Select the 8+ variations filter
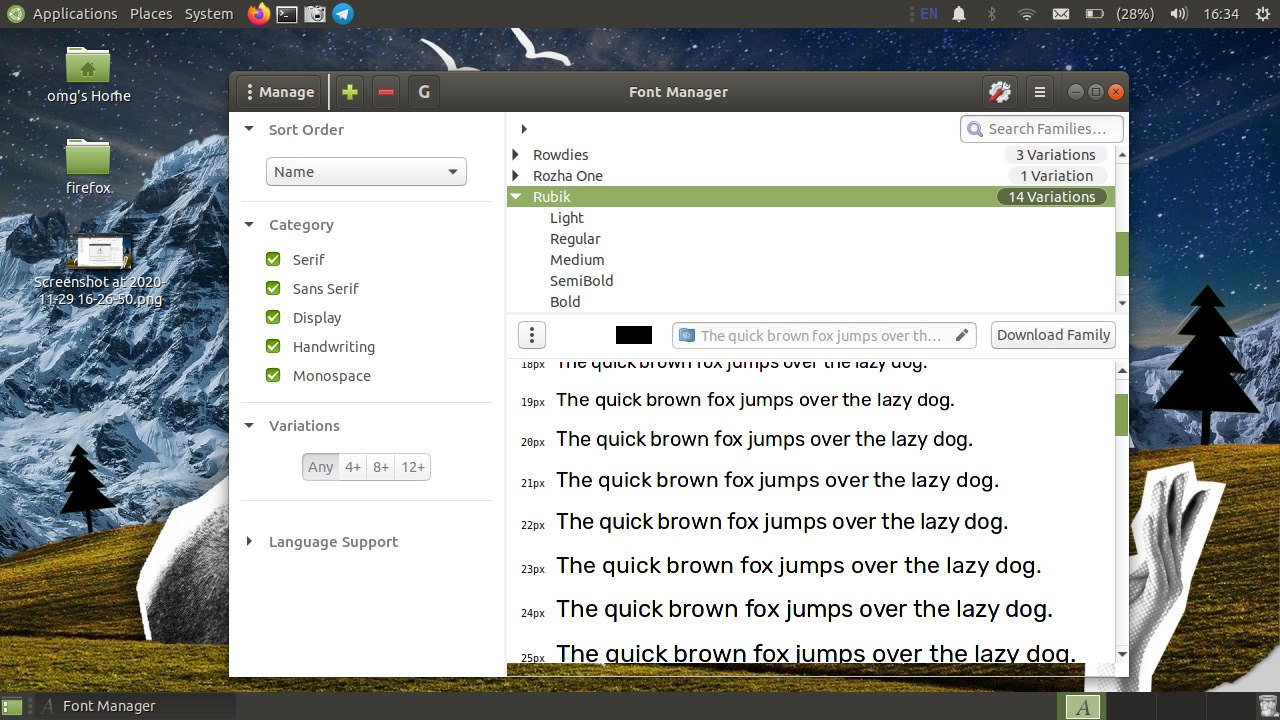The image size is (1280, 720). (x=381, y=467)
